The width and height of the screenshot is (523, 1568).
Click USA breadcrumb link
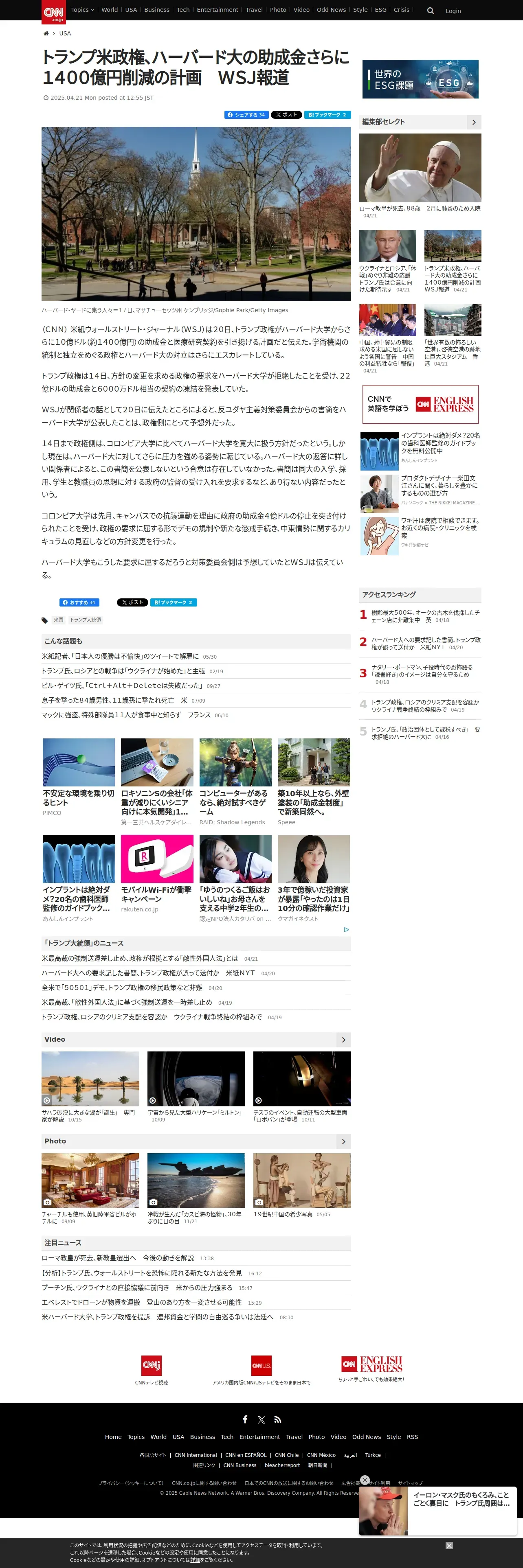click(65, 33)
